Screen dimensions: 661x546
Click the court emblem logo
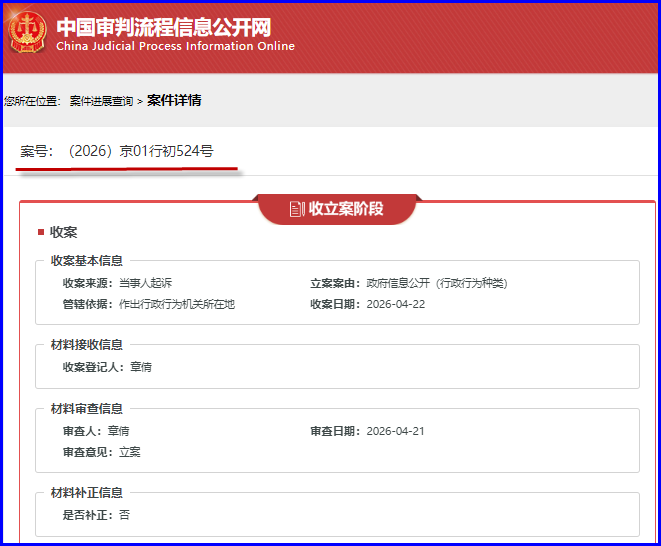[x=27, y=33]
